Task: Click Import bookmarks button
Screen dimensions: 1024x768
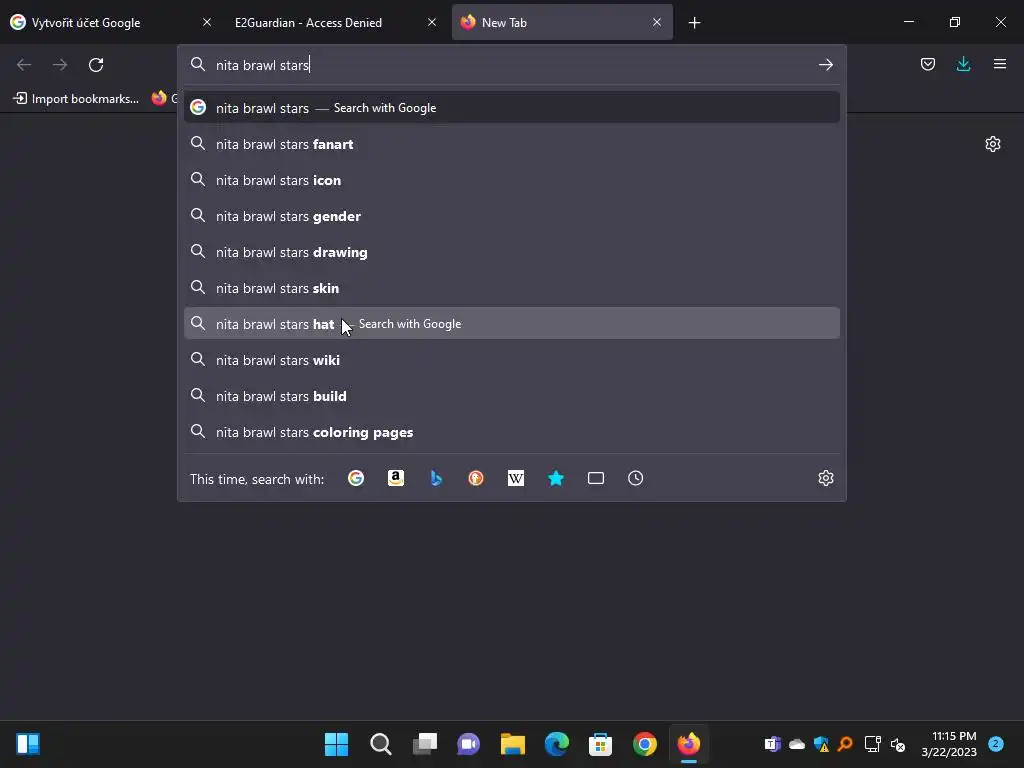Action: point(76,99)
